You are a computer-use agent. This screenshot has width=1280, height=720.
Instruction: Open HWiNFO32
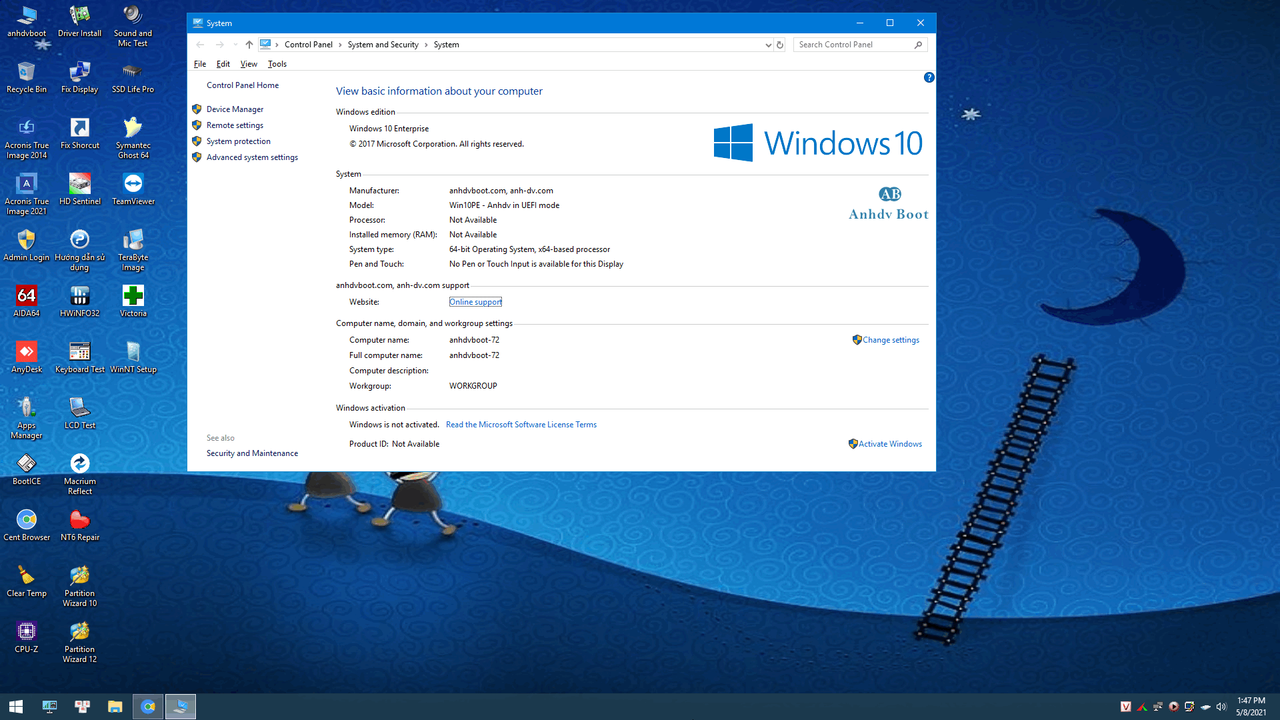(80, 302)
